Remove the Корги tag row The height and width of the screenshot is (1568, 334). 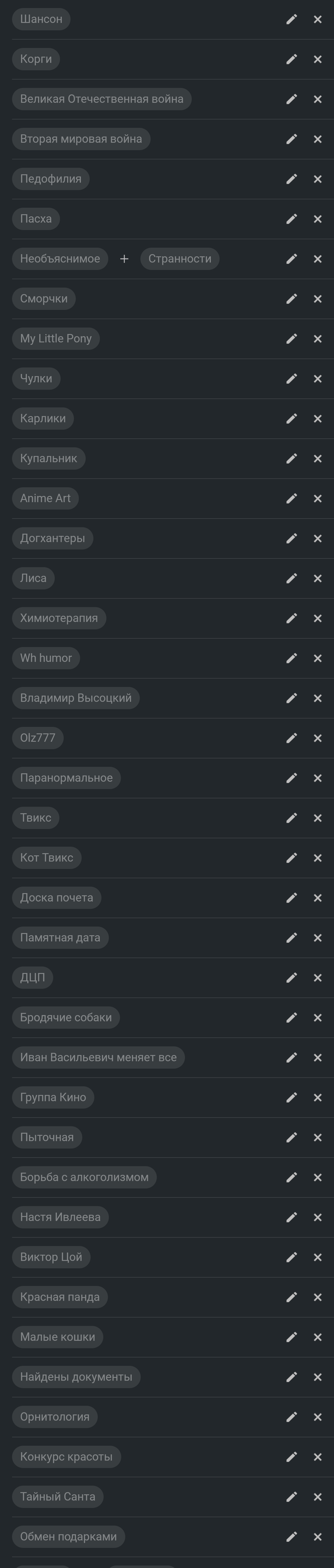(318, 59)
